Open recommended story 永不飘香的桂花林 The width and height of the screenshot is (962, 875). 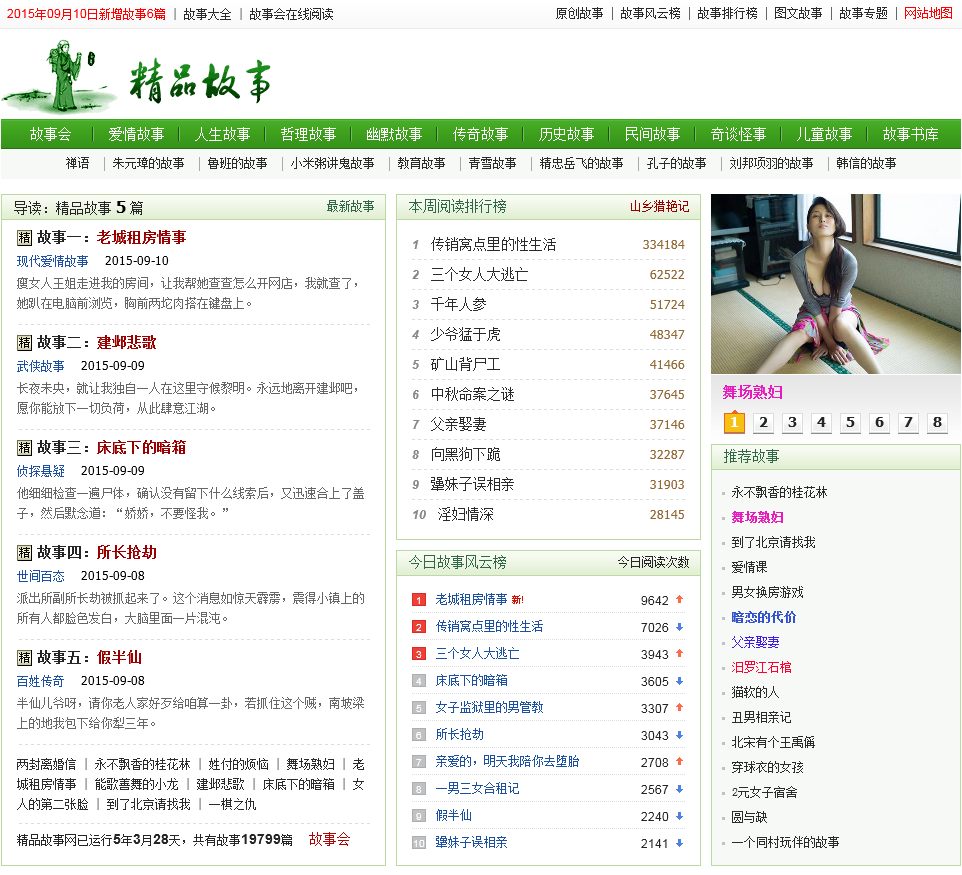779,493
